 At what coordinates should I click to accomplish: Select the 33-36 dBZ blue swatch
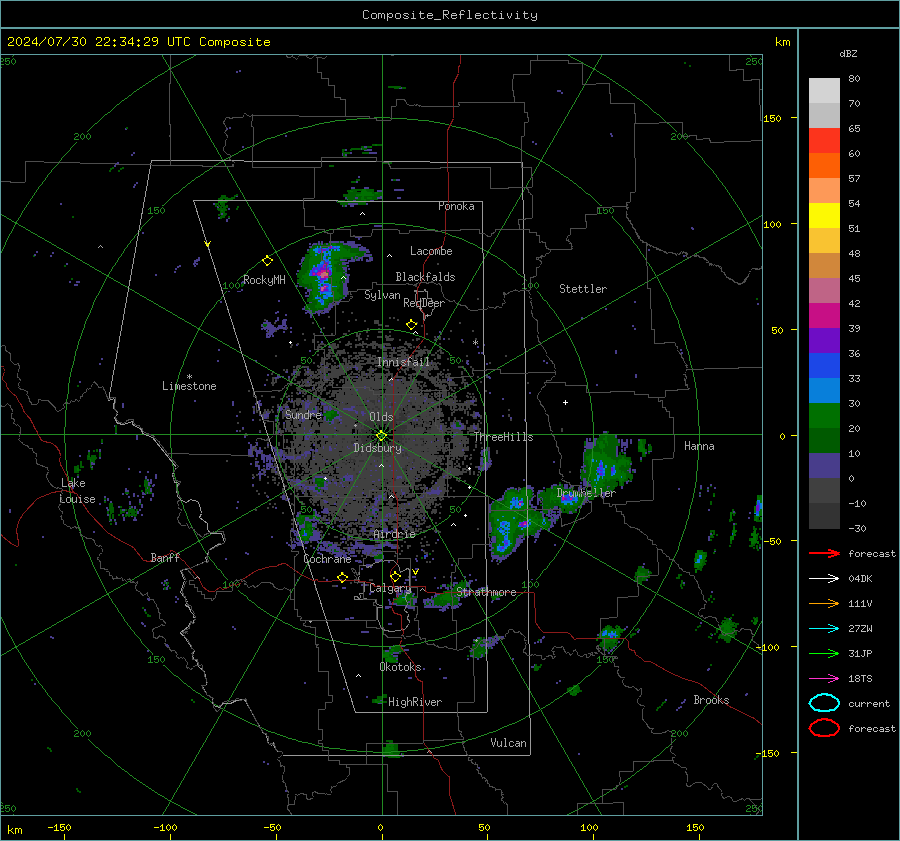(824, 366)
